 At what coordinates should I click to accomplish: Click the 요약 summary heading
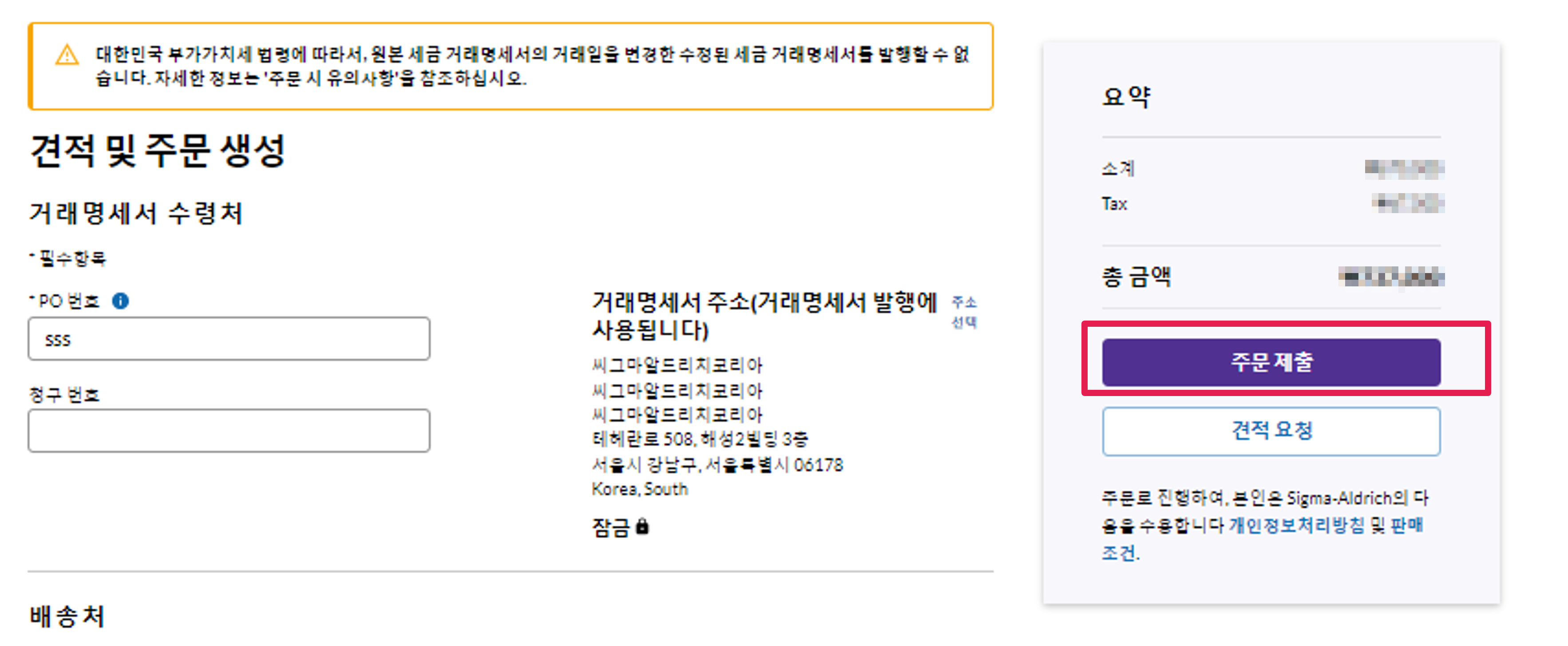(1126, 97)
